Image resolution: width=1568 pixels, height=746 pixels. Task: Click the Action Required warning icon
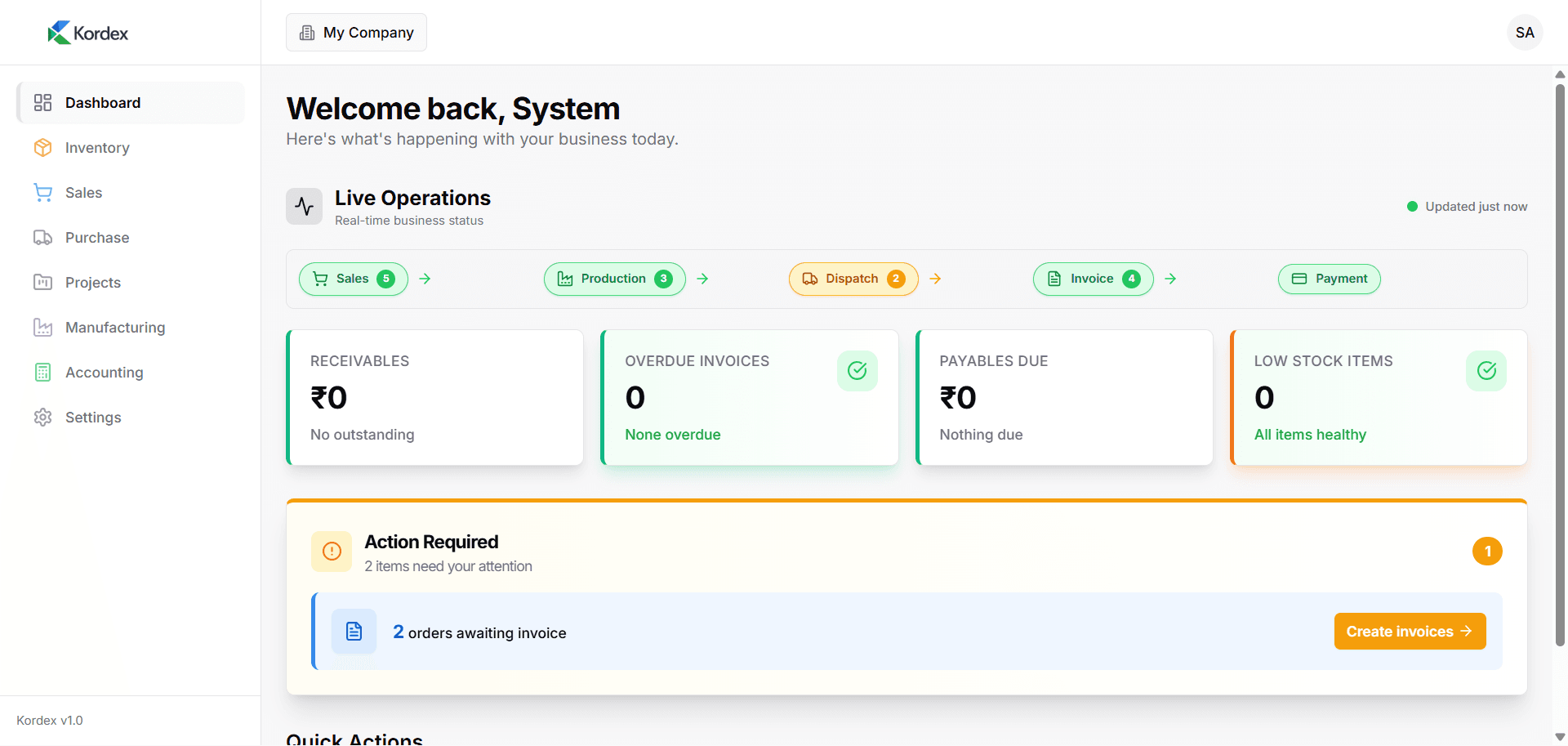332,551
